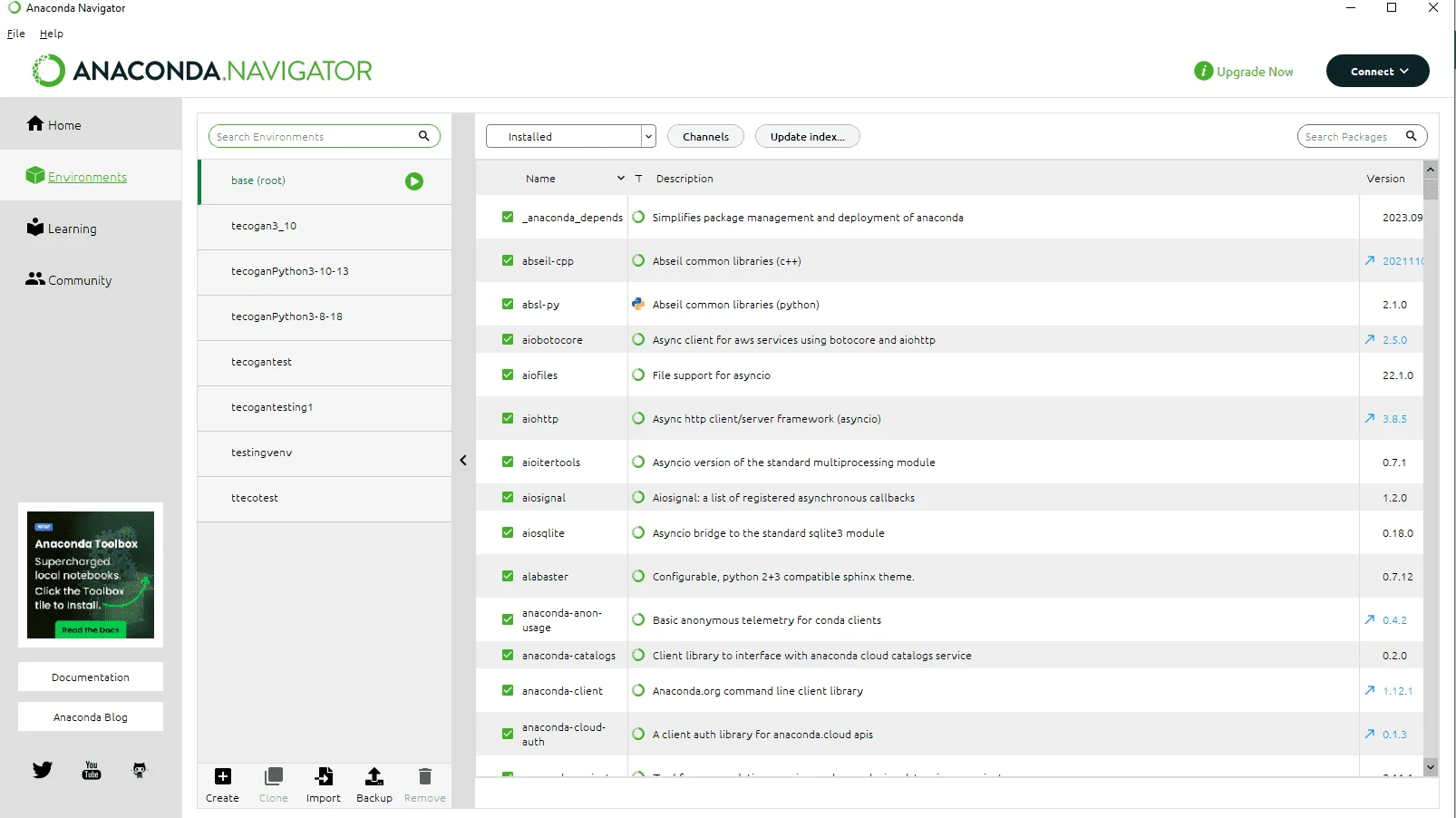
Task: Remove the selected environment
Action: (x=424, y=785)
